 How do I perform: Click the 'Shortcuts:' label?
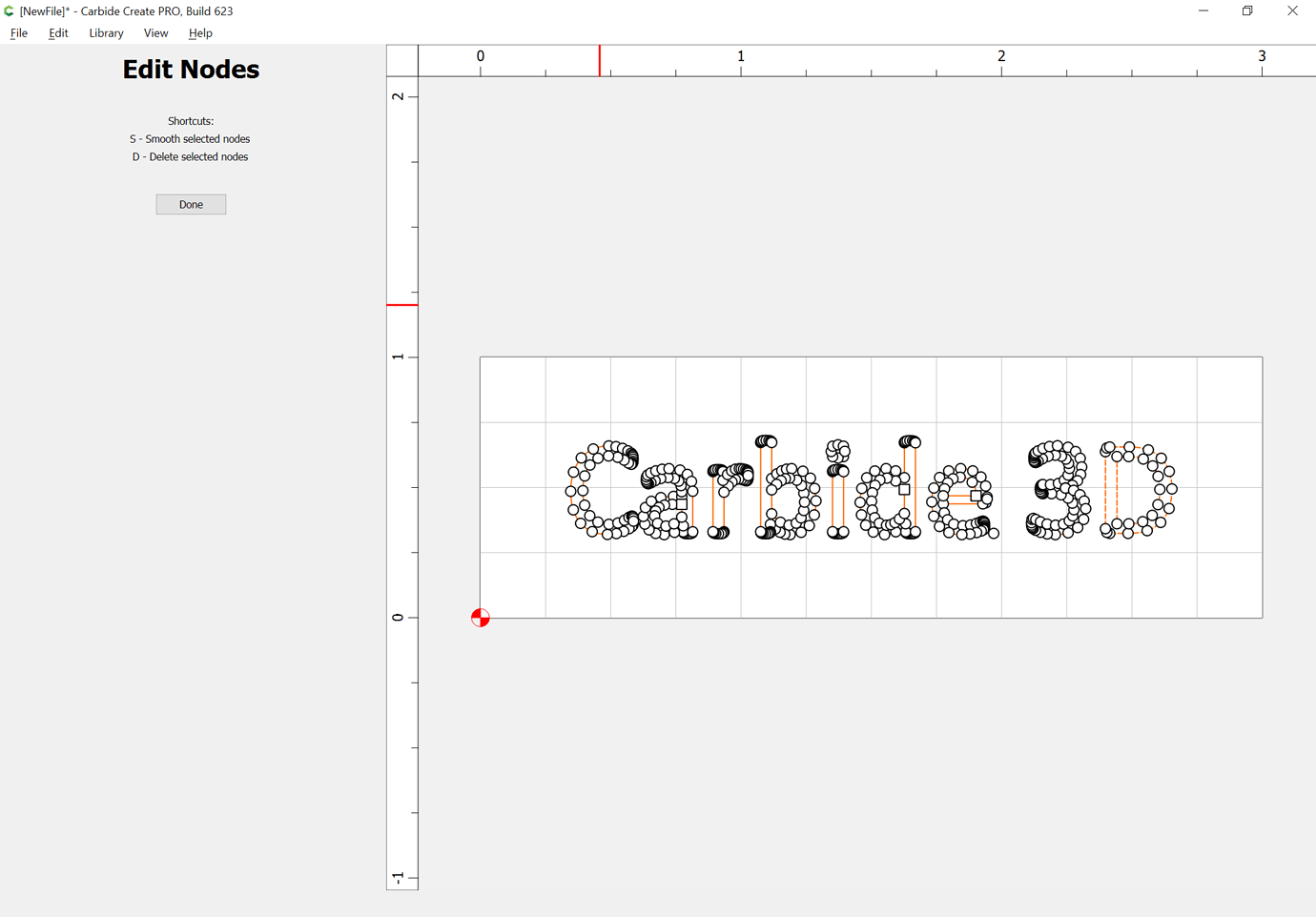pos(191,121)
